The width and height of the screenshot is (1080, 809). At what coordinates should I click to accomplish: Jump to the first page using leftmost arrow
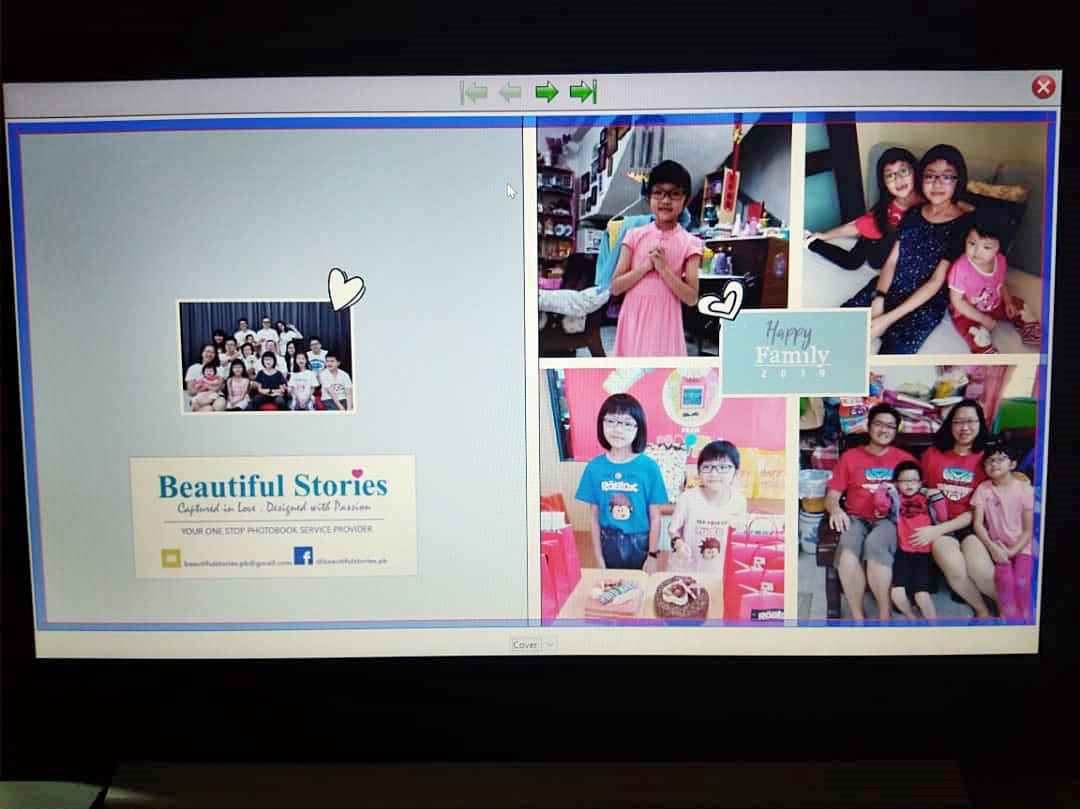pyautogui.click(x=473, y=92)
